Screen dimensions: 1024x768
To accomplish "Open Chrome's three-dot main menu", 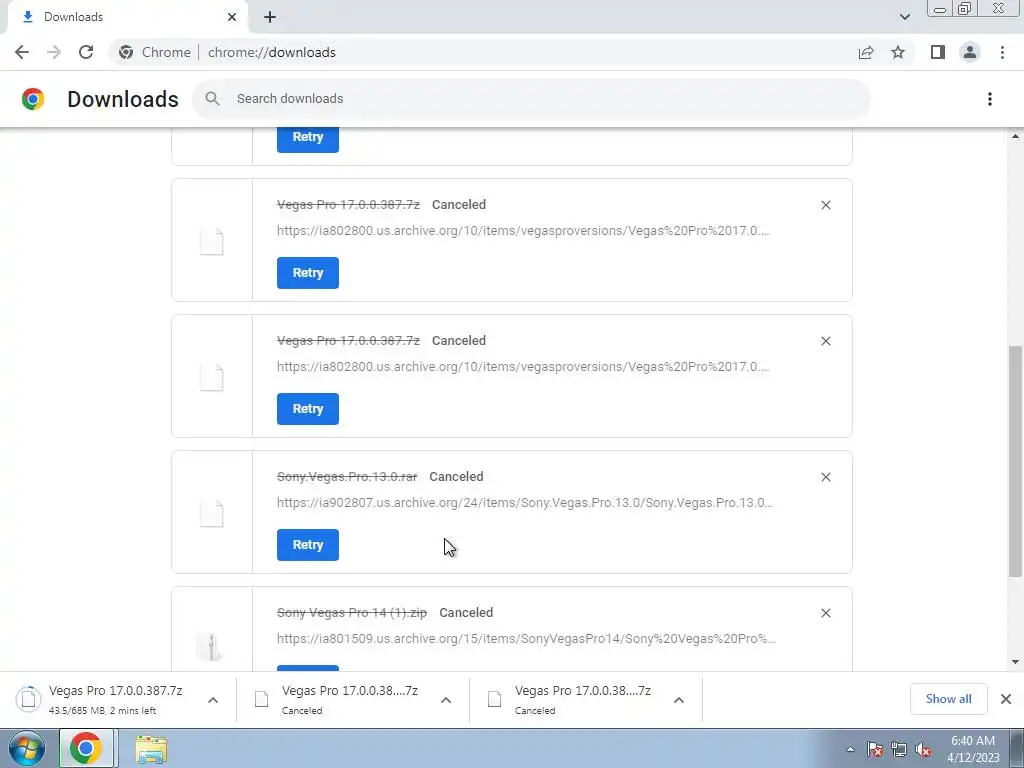I will [1002, 52].
